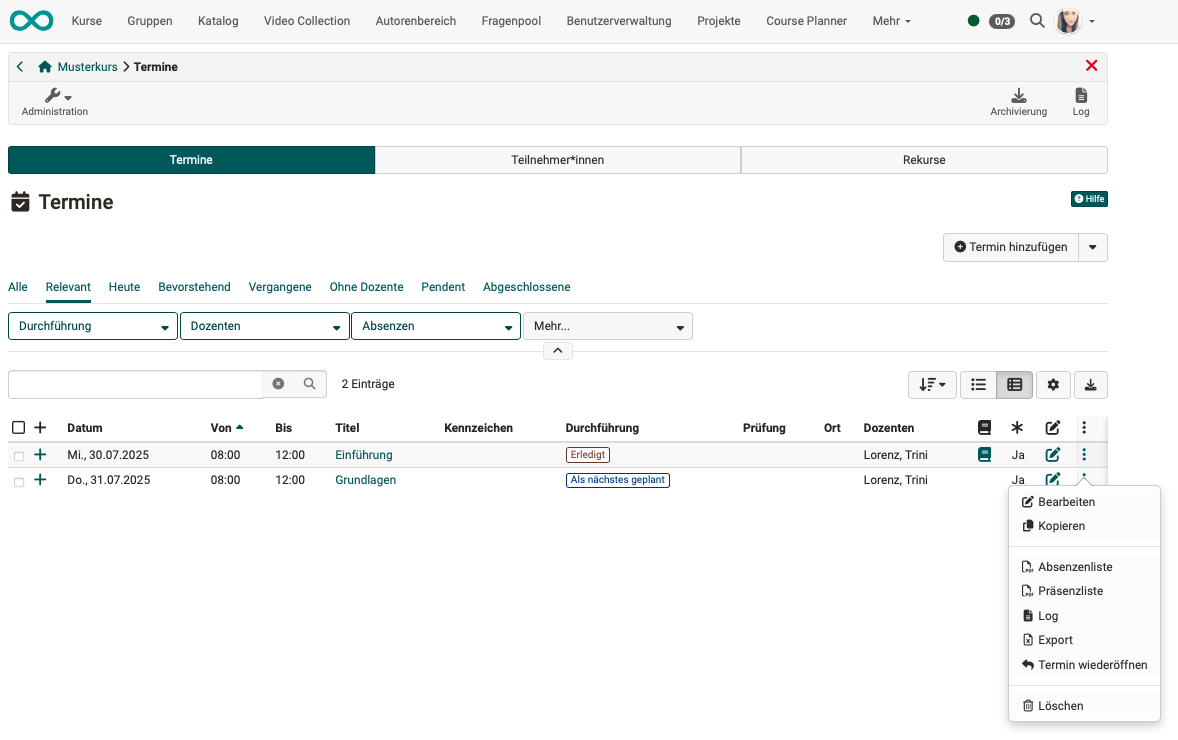This screenshot has height=740, width=1178.
Task: Click into the table search input field
Action: tap(135, 384)
